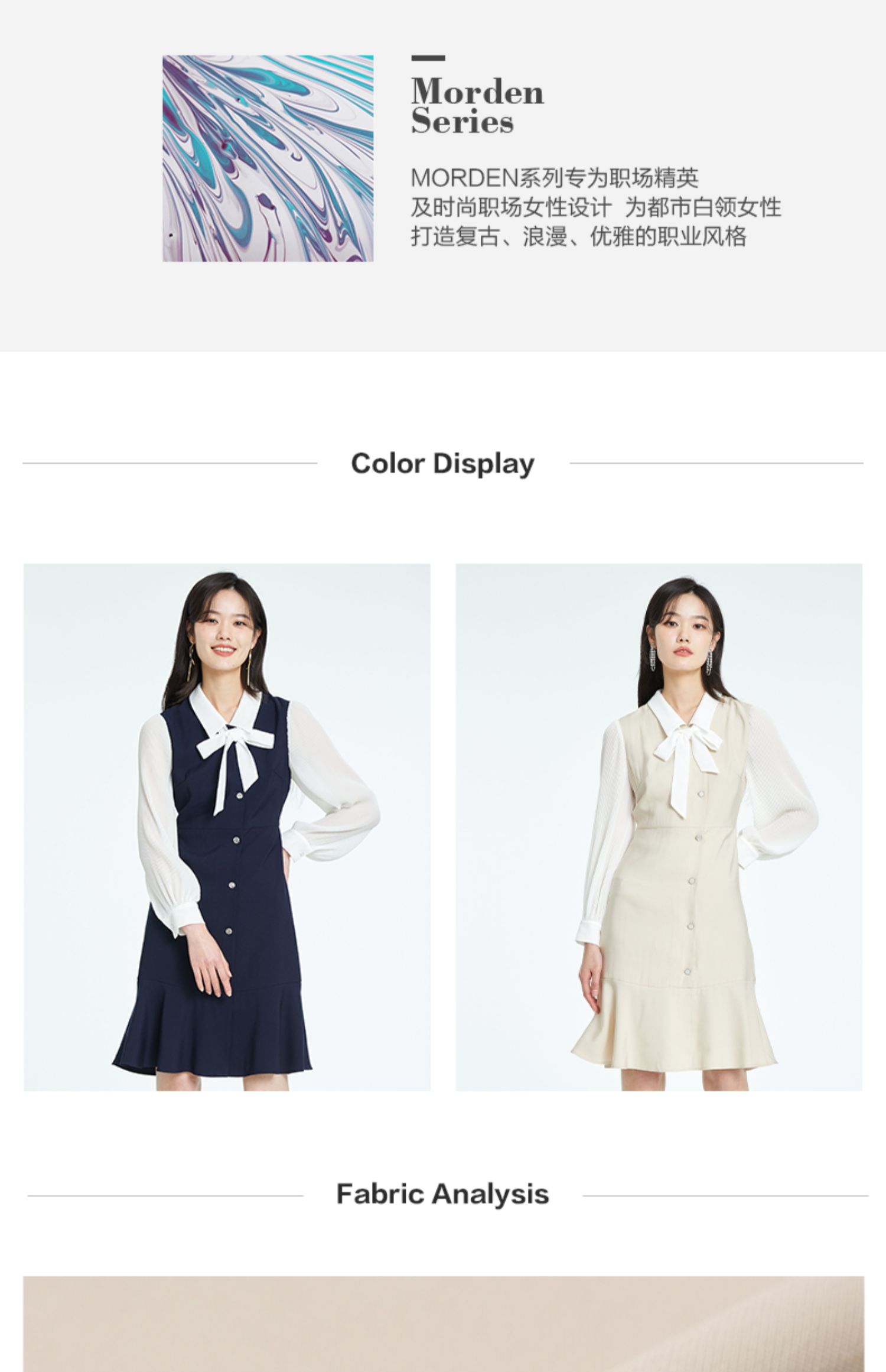Click the beige fabric close-up image
The image size is (886, 1372).
443,1324
